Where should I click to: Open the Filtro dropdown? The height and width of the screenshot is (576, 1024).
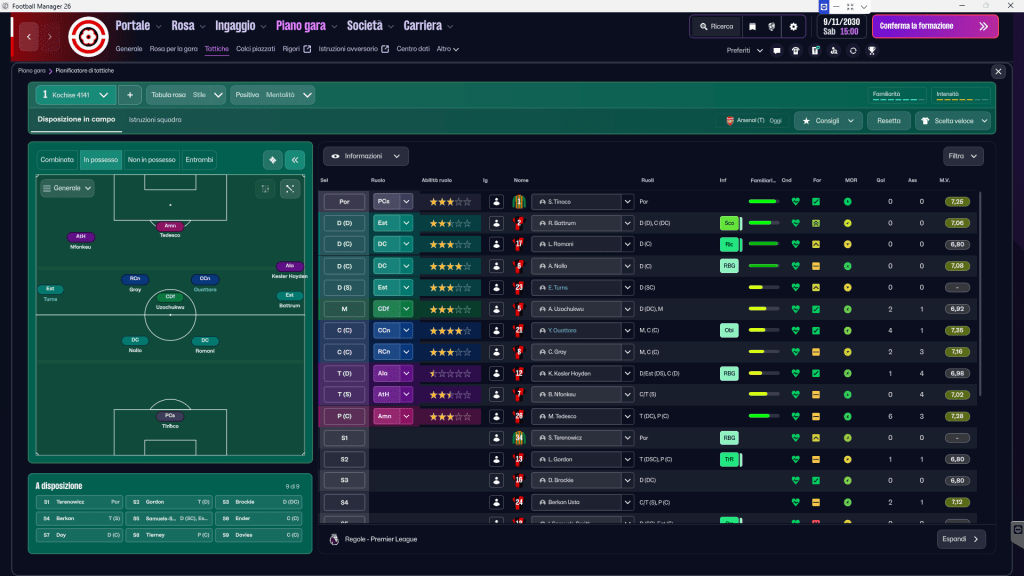coord(963,156)
